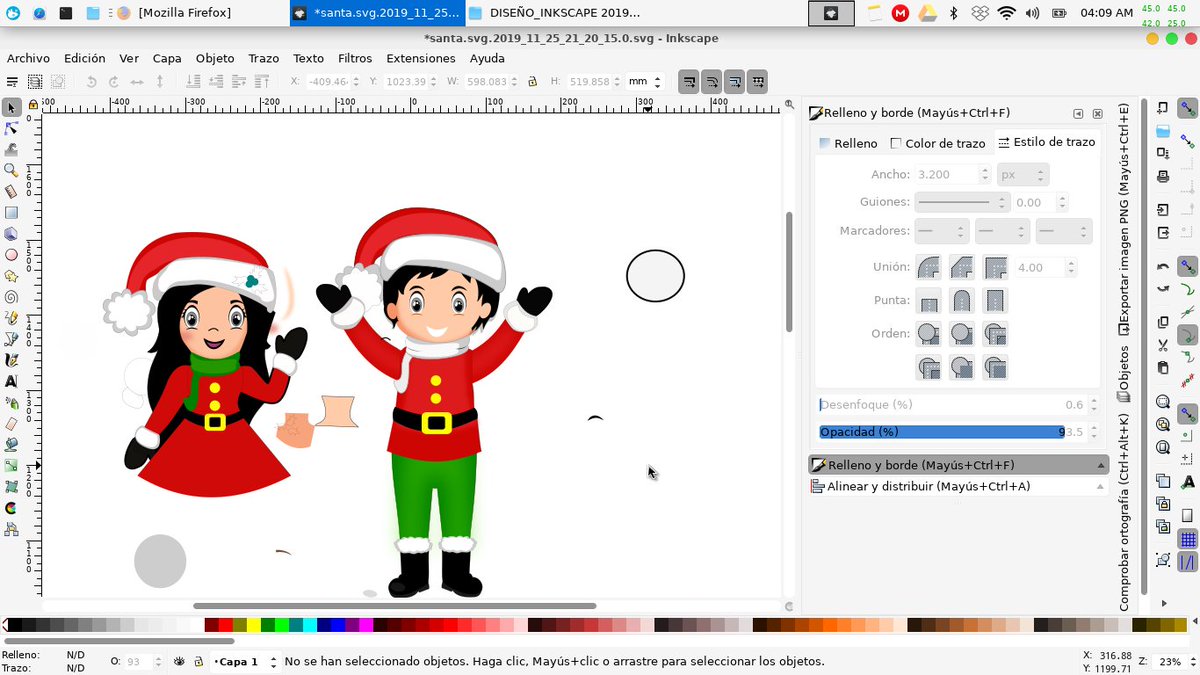Select the Spray tool
Image resolution: width=1200 pixels, height=675 pixels.
11,402
